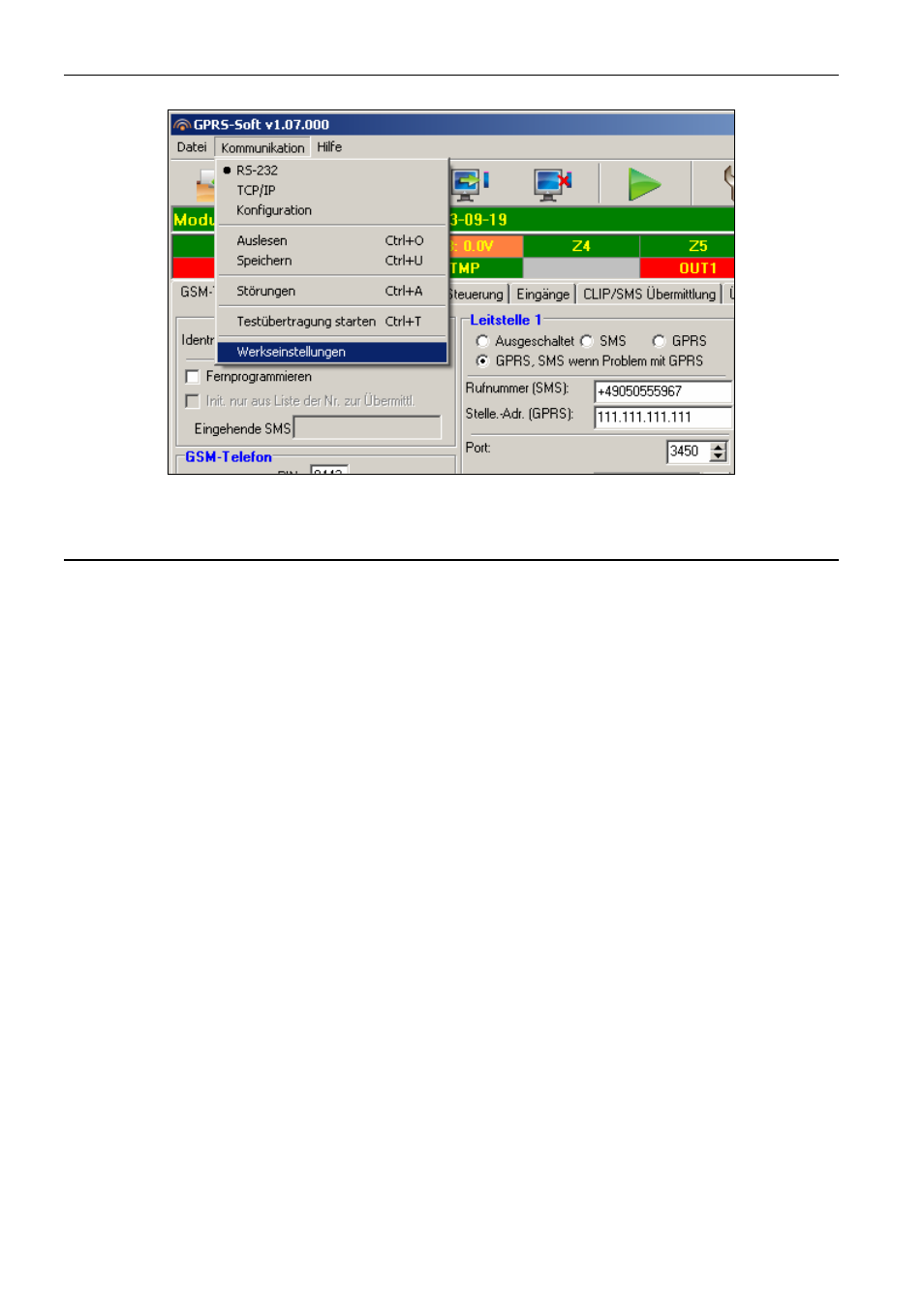Click the wrench settings toolbar icon

point(728,183)
